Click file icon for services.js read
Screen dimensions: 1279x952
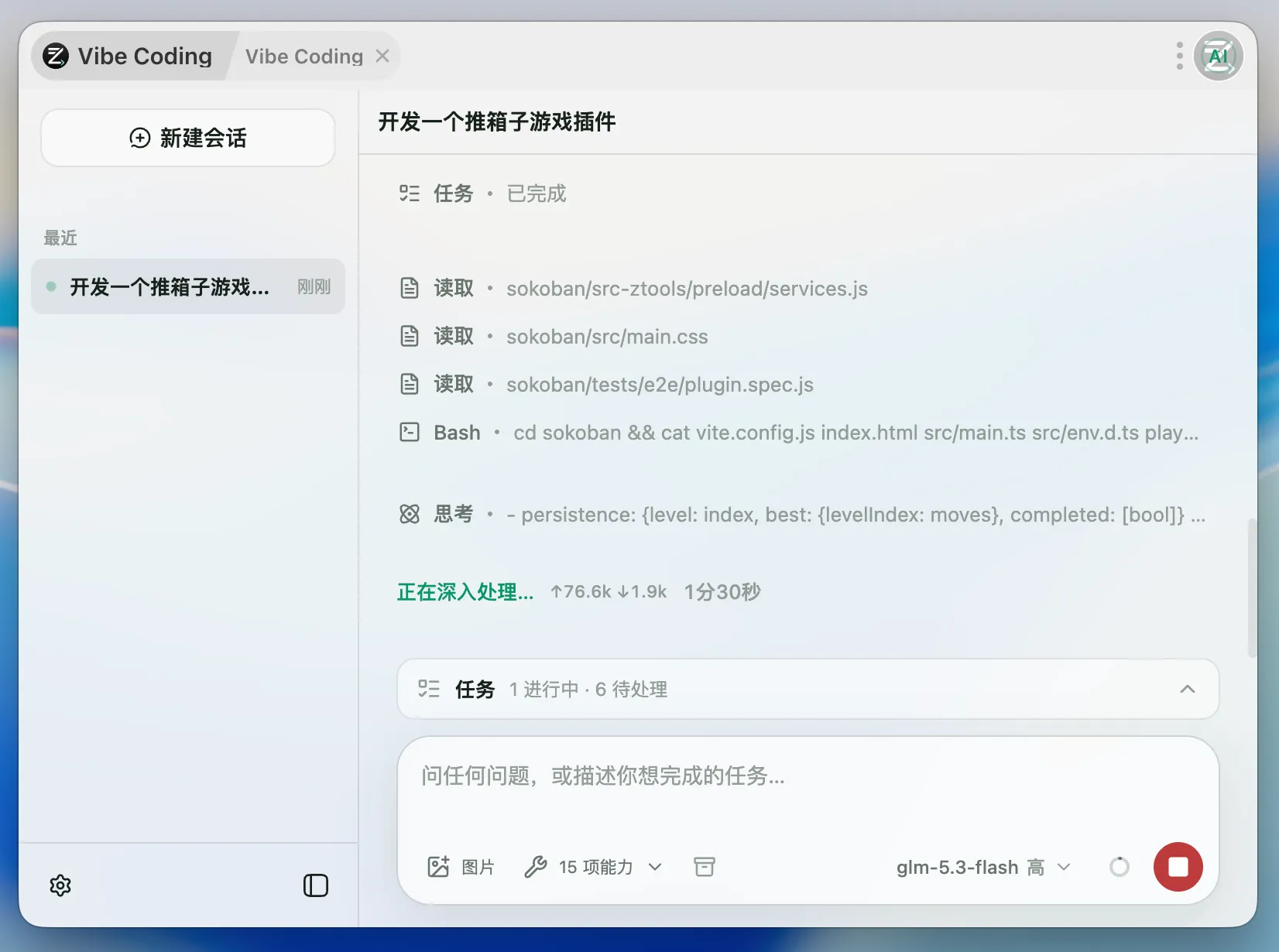click(410, 288)
